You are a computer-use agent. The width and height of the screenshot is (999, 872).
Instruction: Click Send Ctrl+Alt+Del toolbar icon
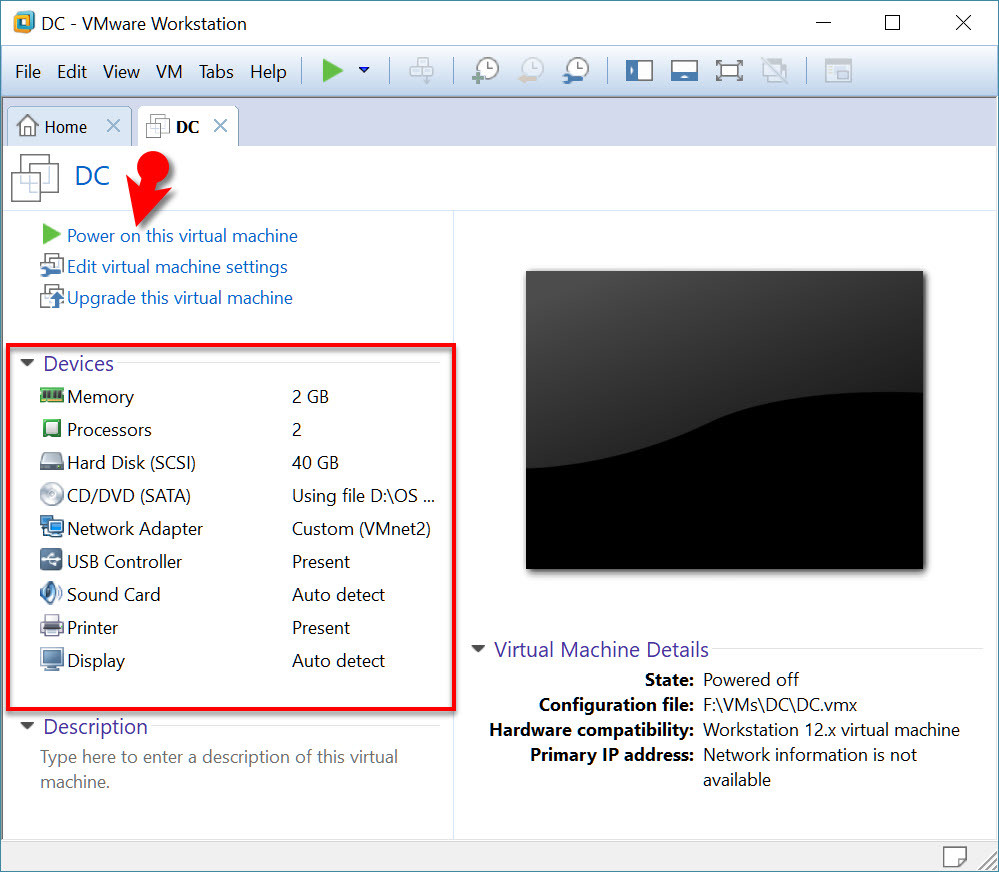click(x=421, y=71)
